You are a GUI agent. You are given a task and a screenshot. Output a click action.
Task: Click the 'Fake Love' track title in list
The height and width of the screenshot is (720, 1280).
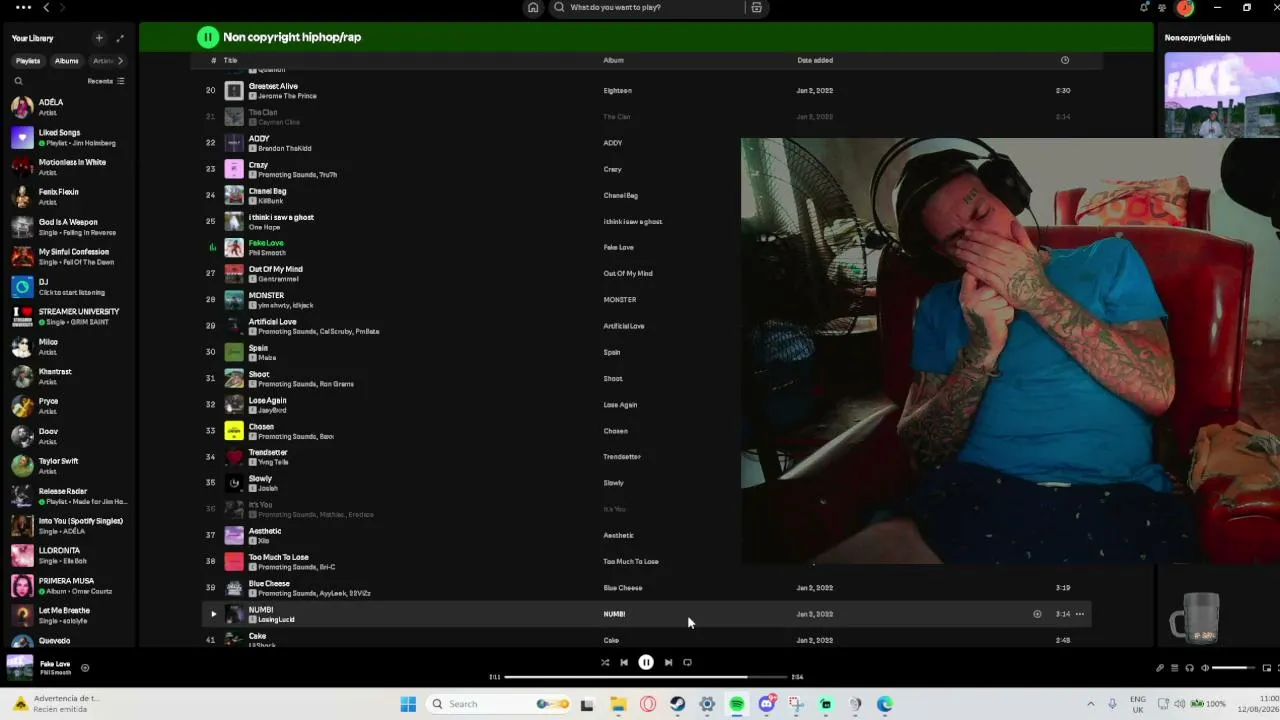coord(266,243)
